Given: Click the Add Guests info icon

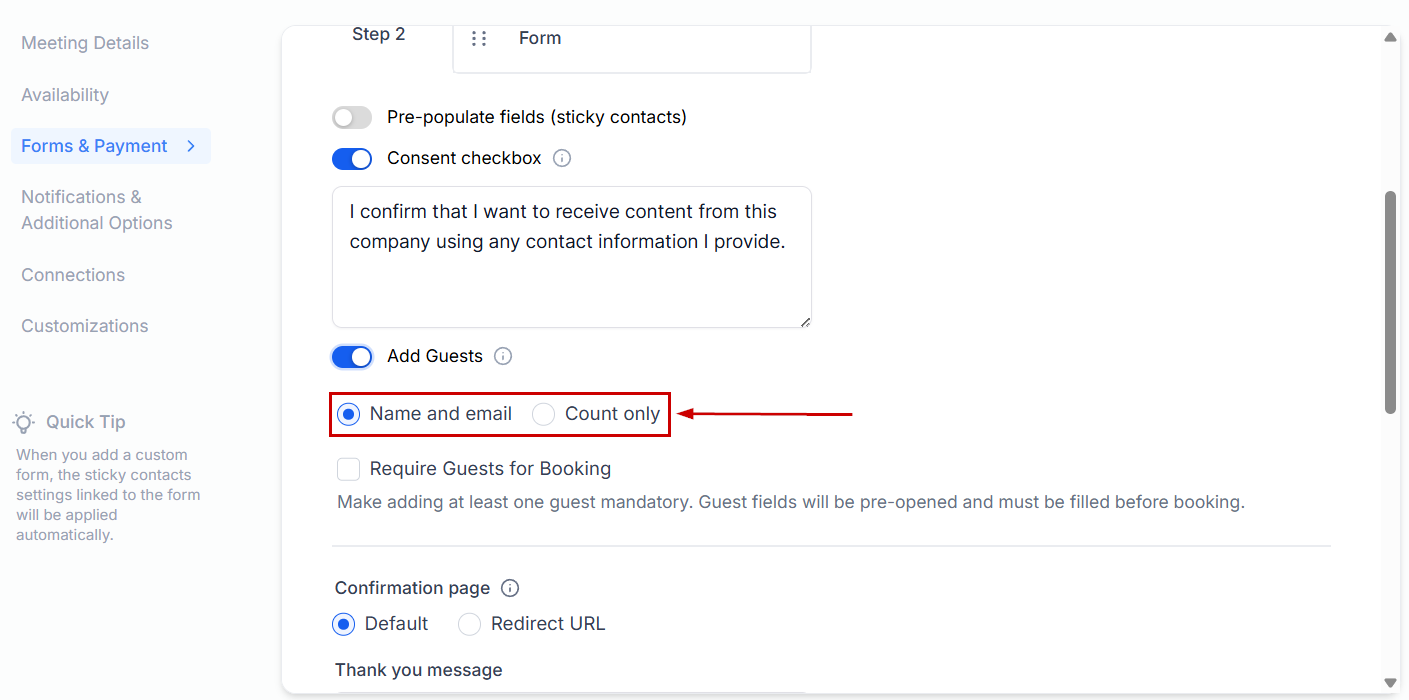Looking at the screenshot, I should [503, 356].
